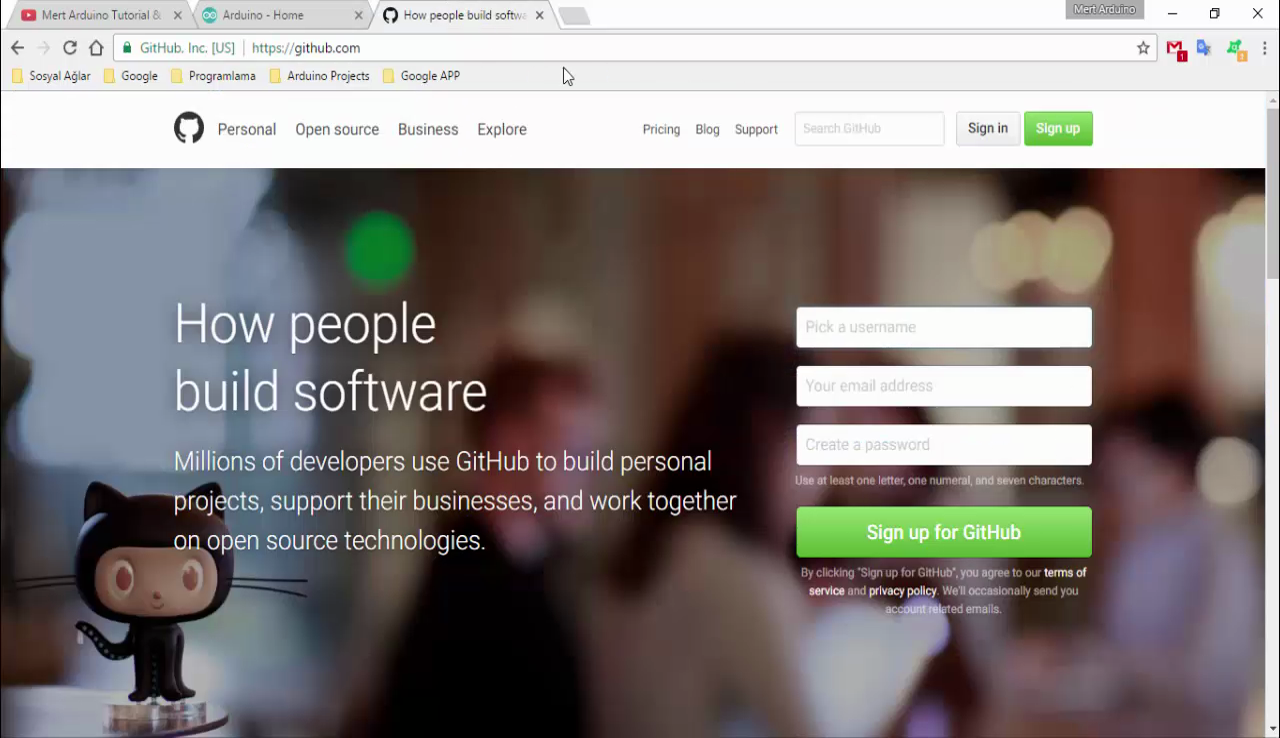Click the browser forward arrow
Viewport: 1280px width, 738px height.
click(43, 48)
